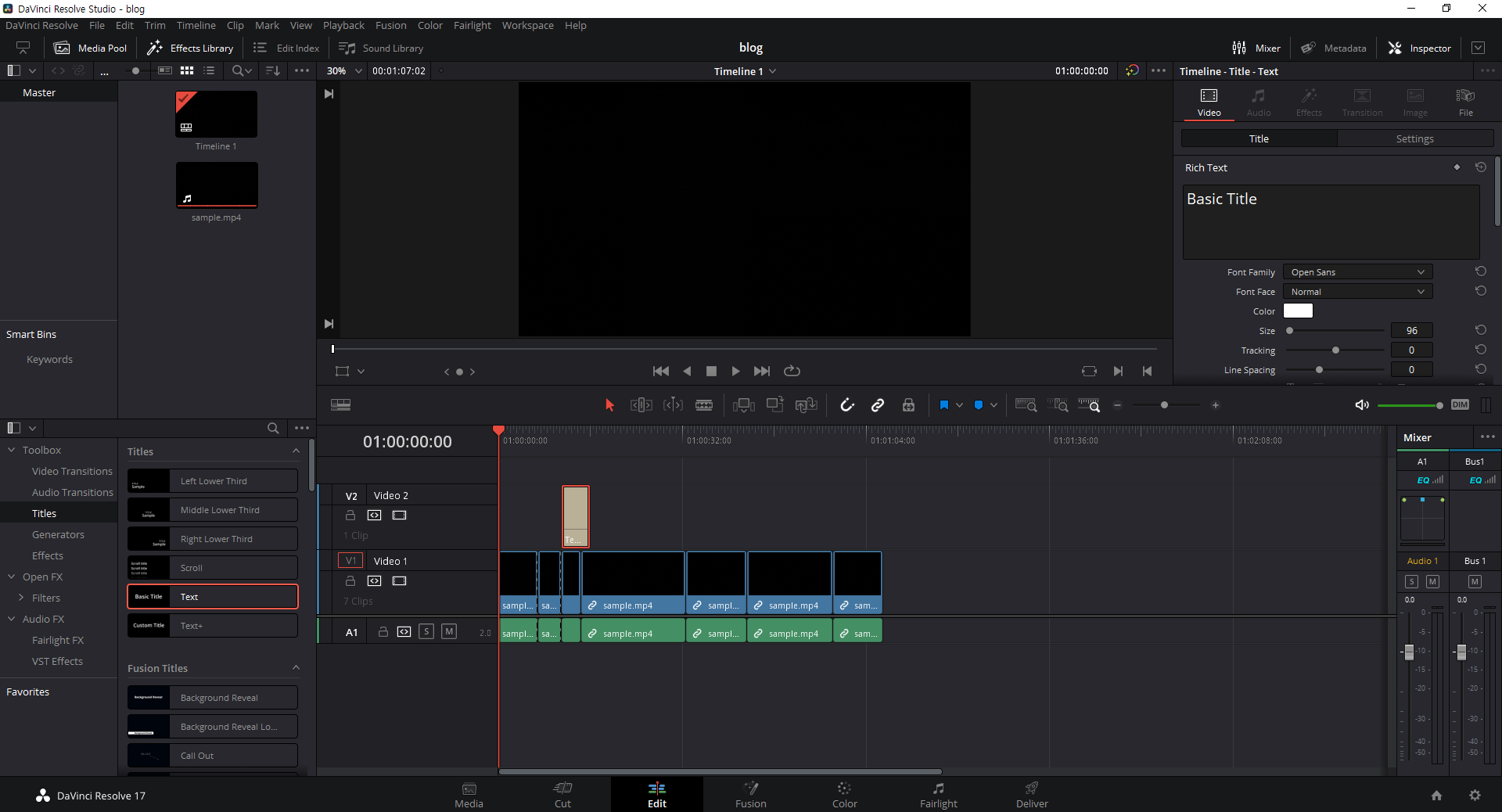
Task: Expand the Filters tree item
Action: click(x=21, y=598)
